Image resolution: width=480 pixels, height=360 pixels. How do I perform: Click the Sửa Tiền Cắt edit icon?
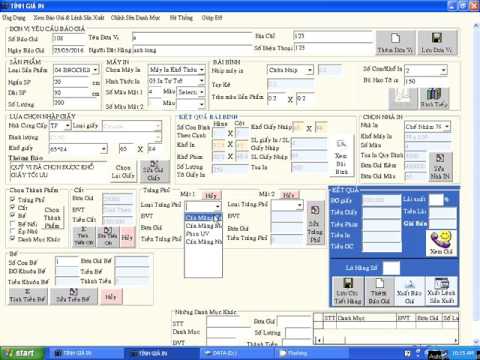108,237
